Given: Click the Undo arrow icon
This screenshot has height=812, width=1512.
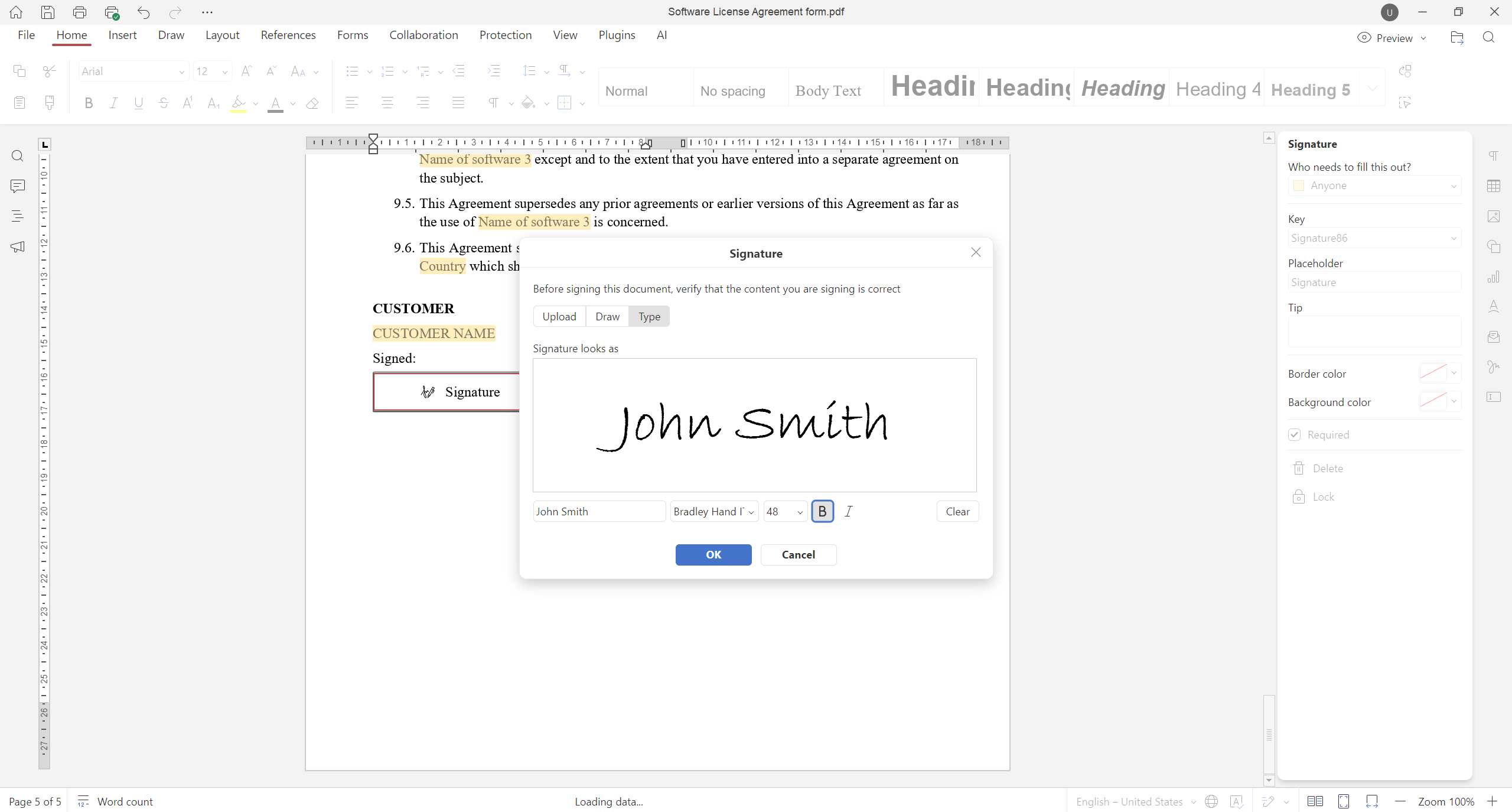Looking at the screenshot, I should (x=144, y=12).
